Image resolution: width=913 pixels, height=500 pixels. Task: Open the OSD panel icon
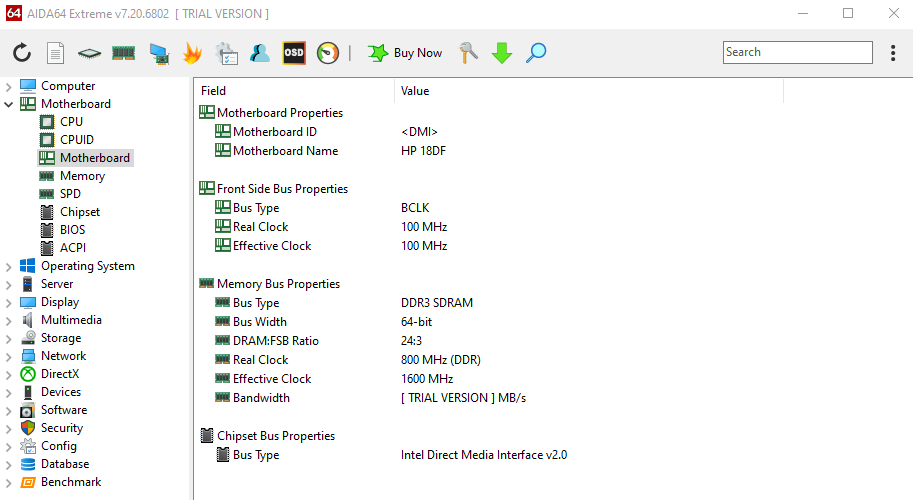pyautogui.click(x=293, y=53)
